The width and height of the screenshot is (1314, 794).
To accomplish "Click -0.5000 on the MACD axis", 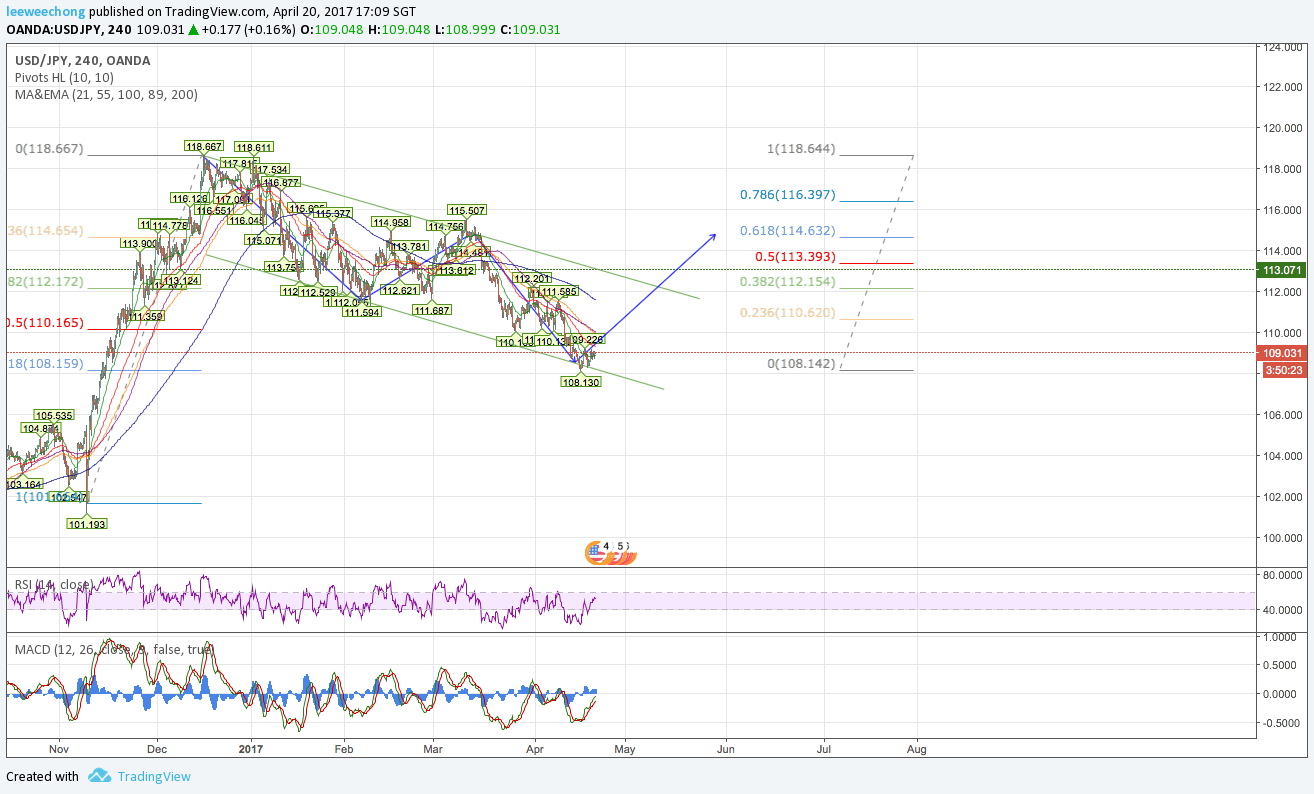I will [x=1281, y=723].
